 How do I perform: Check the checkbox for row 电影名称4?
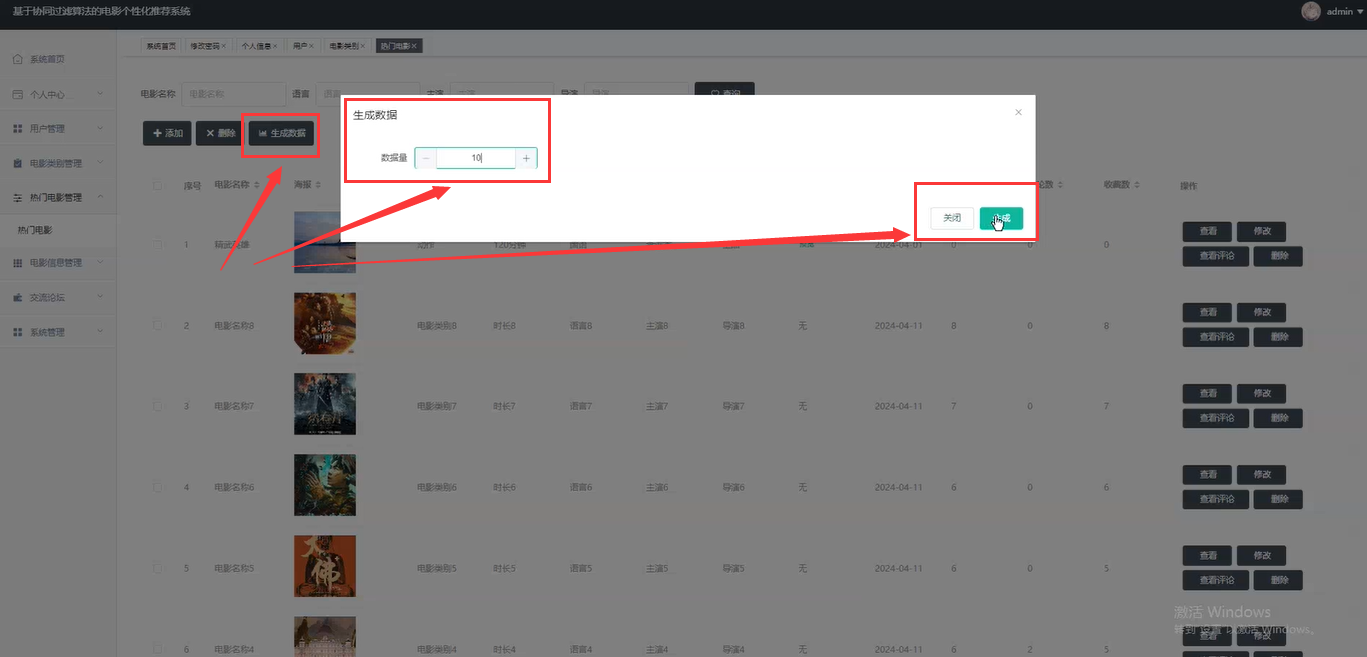point(157,649)
